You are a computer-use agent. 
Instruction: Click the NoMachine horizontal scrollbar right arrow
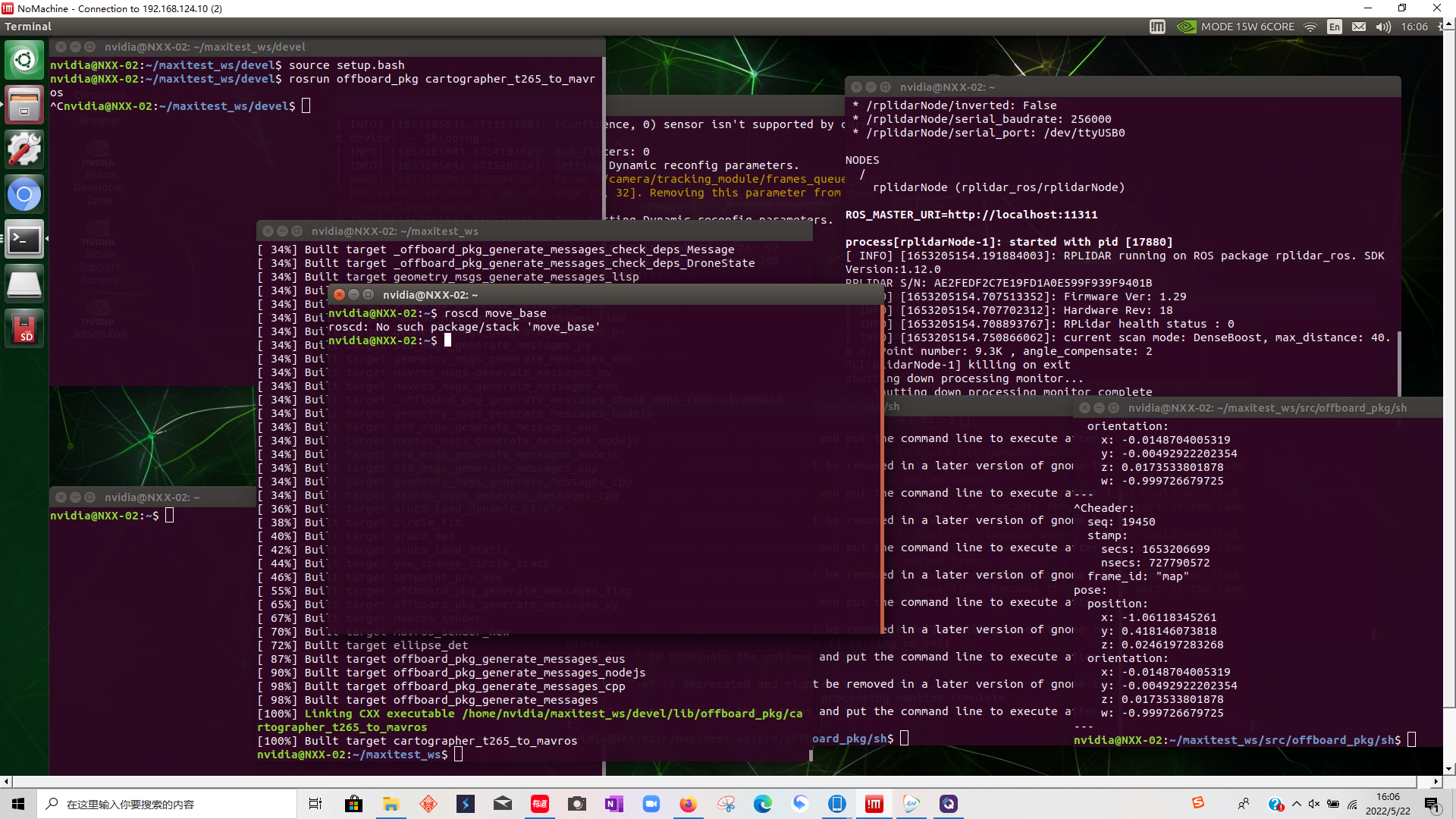[x=1437, y=782]
